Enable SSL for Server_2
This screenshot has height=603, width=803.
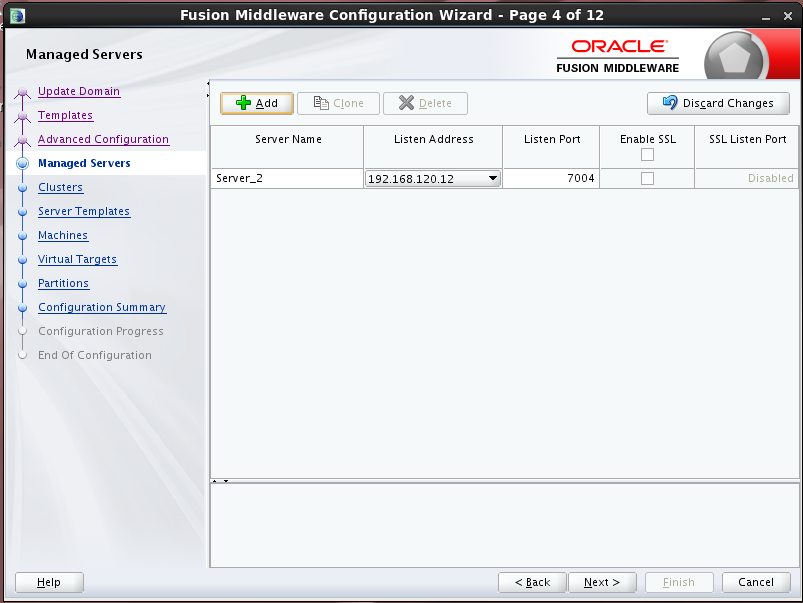point(646,178)
